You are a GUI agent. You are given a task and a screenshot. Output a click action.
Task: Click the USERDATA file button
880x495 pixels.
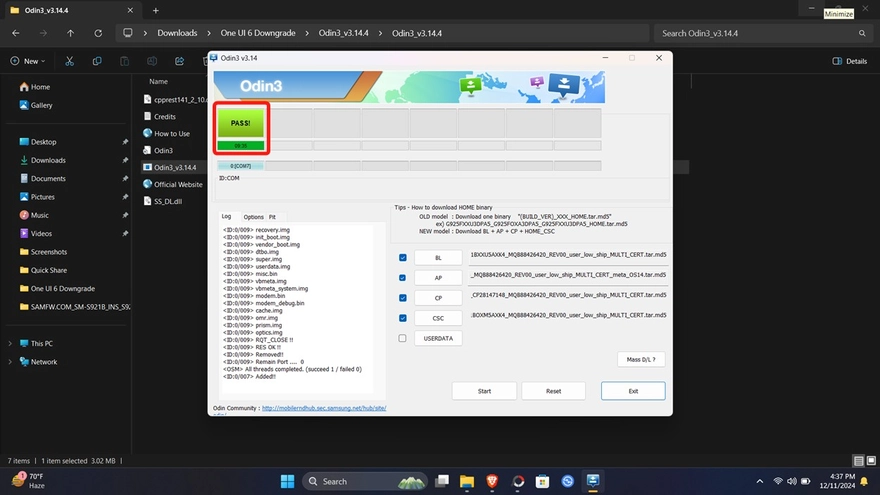(x=438, y=338)
